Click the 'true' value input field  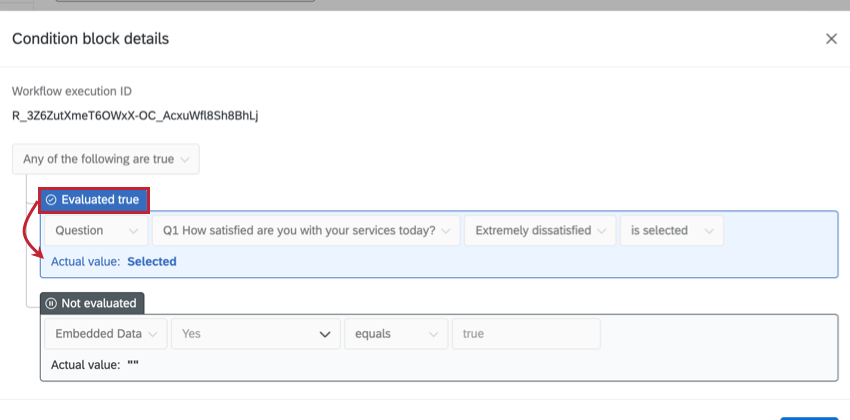tap(526, 334)
